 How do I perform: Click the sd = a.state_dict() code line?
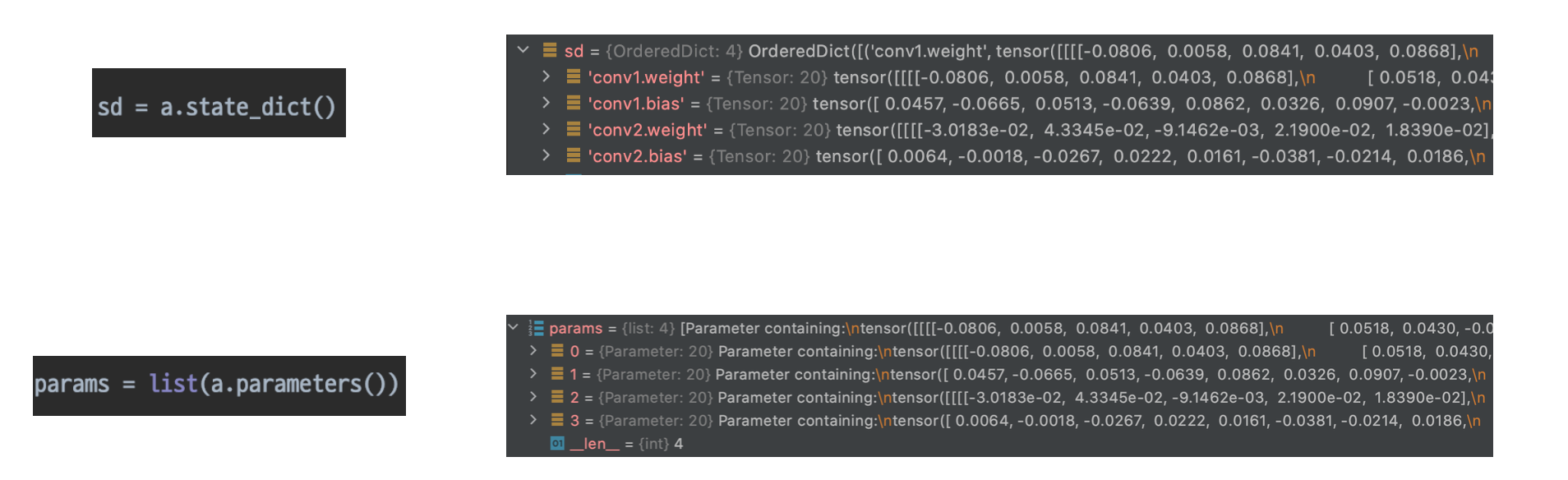tap(217, 106)
